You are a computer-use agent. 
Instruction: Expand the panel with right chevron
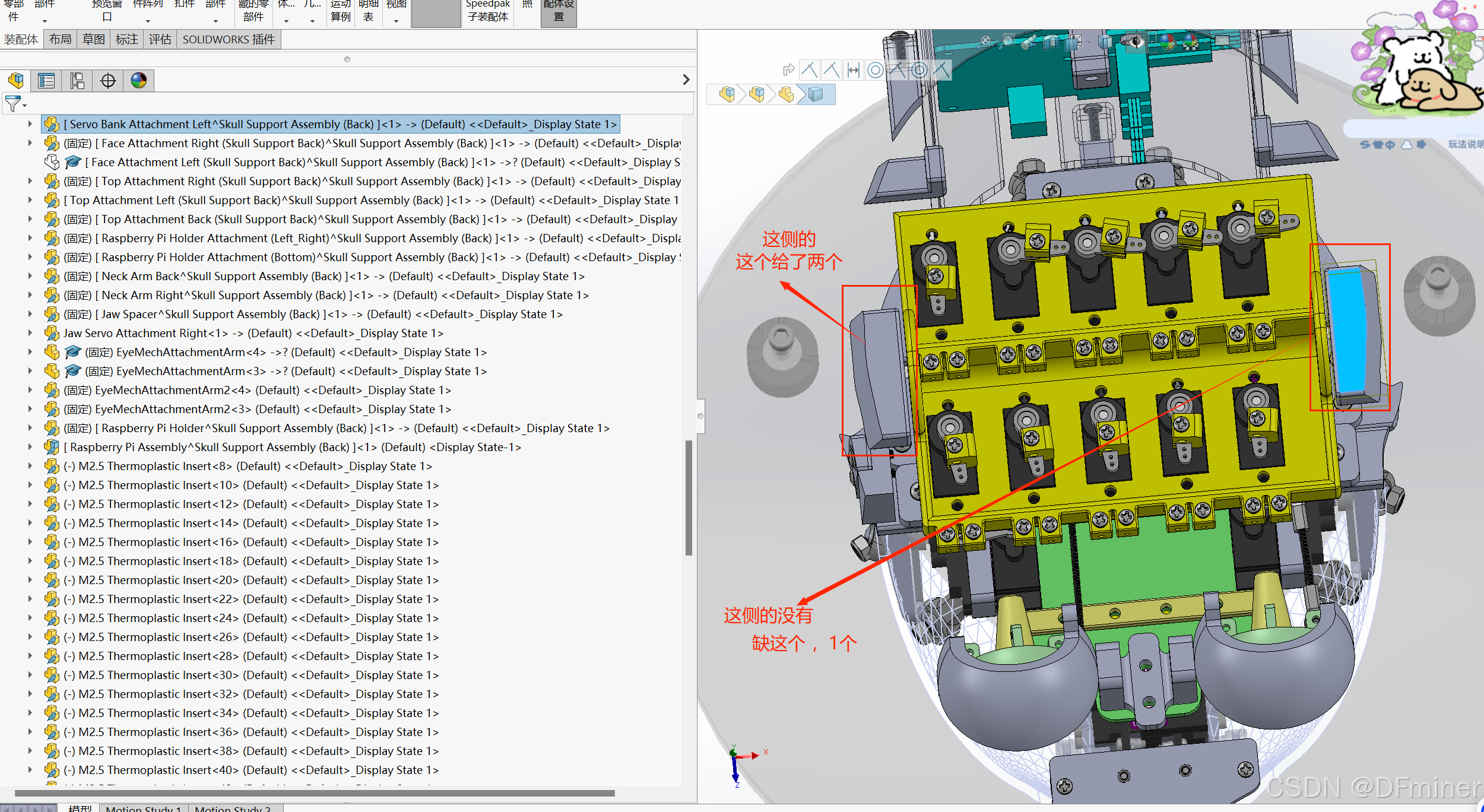pos(686,80)
